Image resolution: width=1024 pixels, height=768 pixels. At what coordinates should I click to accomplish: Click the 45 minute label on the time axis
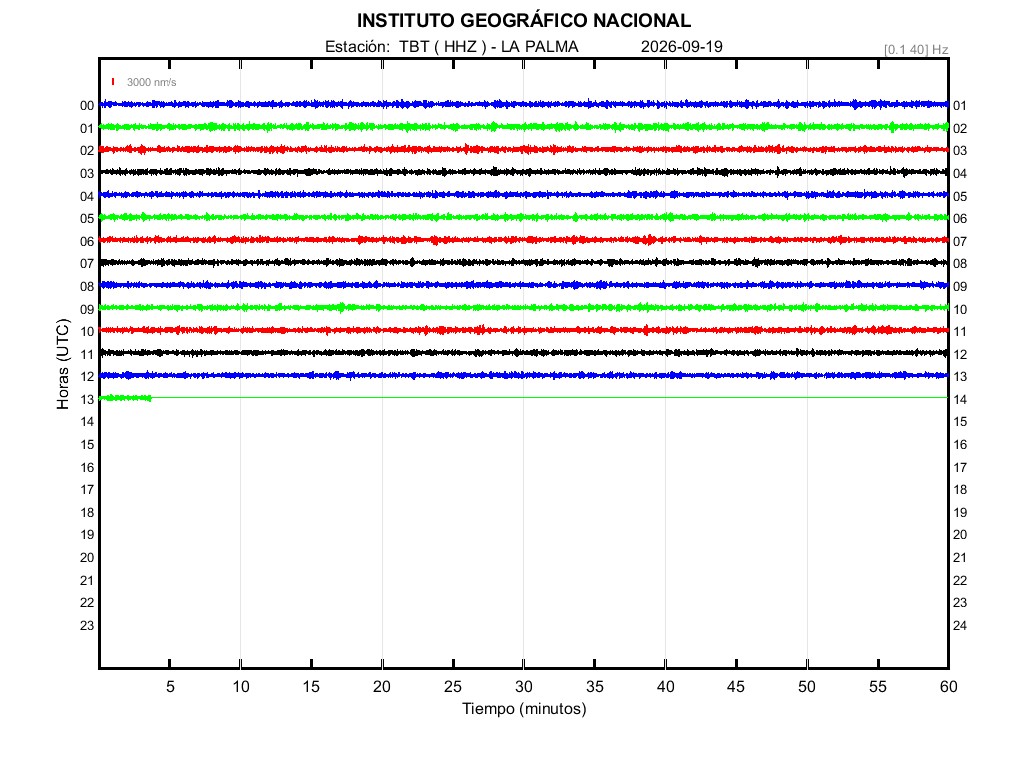point(736,686)
